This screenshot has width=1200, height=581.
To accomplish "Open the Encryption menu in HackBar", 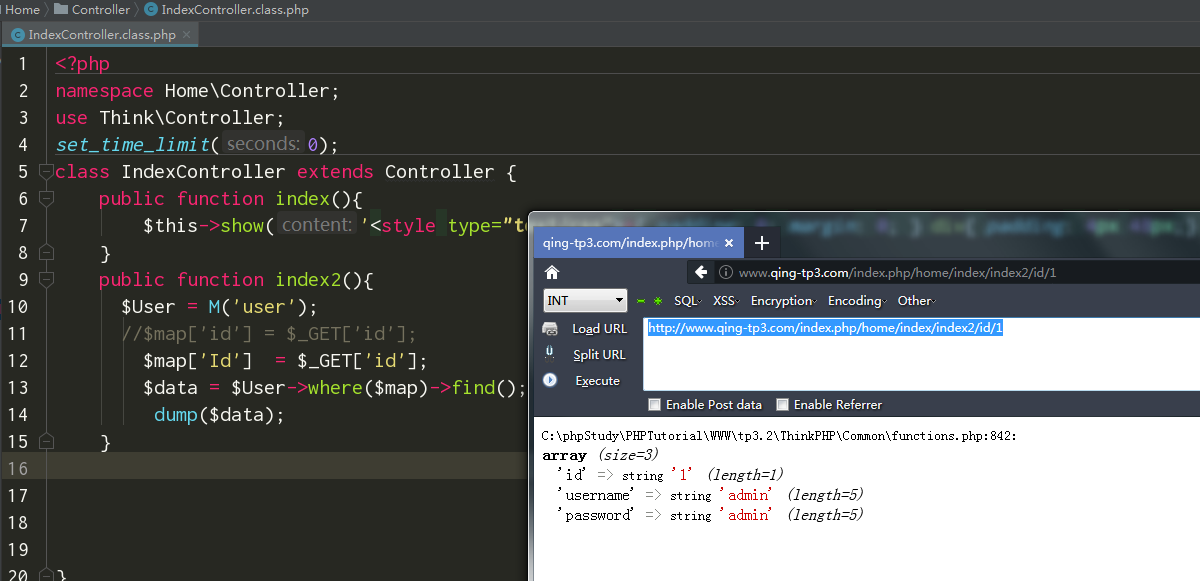I will pos(784,301).
